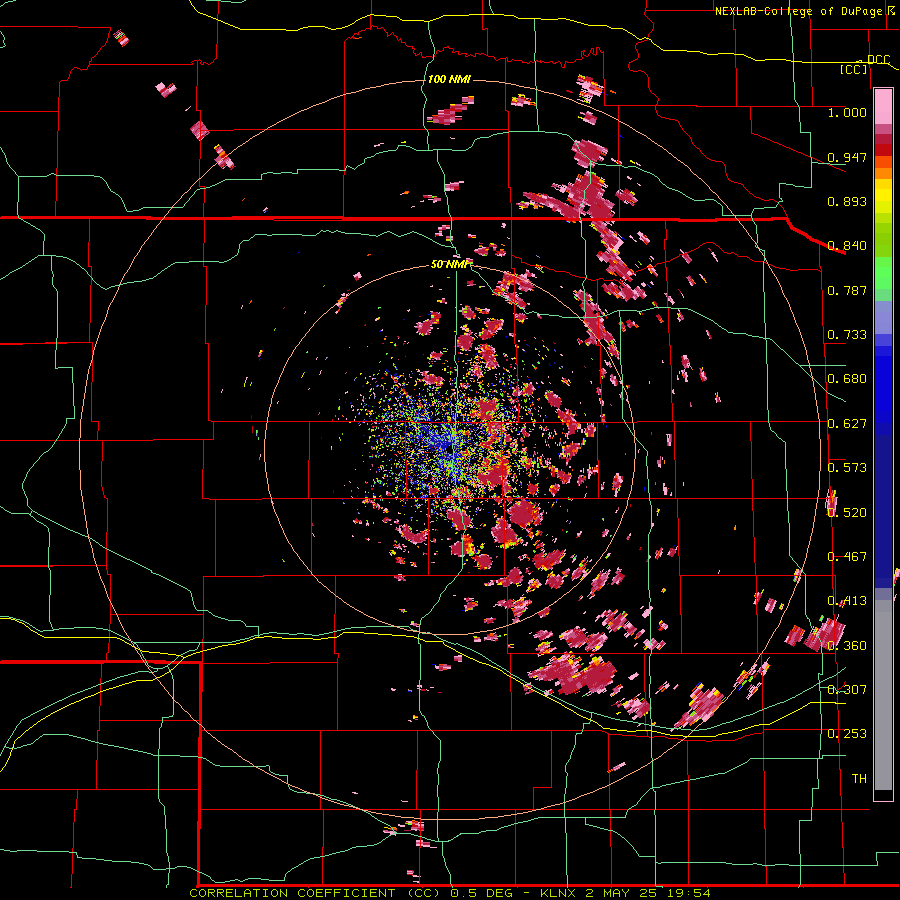Click the 0.253 value on color scale
Viewport: 900px width, 900px height.
tap(847, 734)
